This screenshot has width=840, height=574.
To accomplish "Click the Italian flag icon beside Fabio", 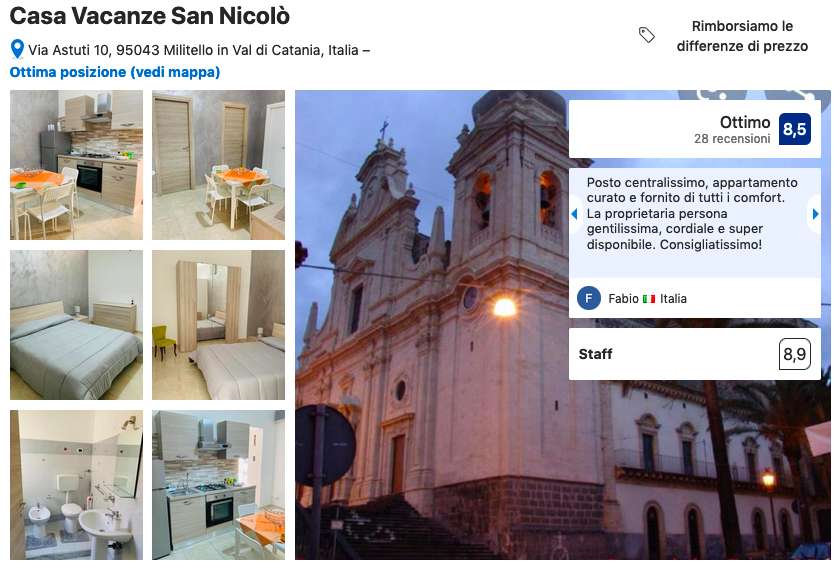I will pyautogui.click(x=649, y=299).
